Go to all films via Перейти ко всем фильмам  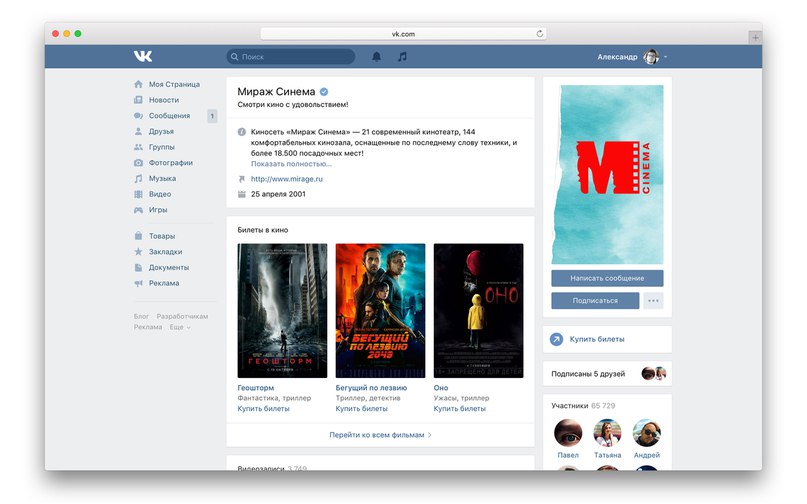(380, 435)
